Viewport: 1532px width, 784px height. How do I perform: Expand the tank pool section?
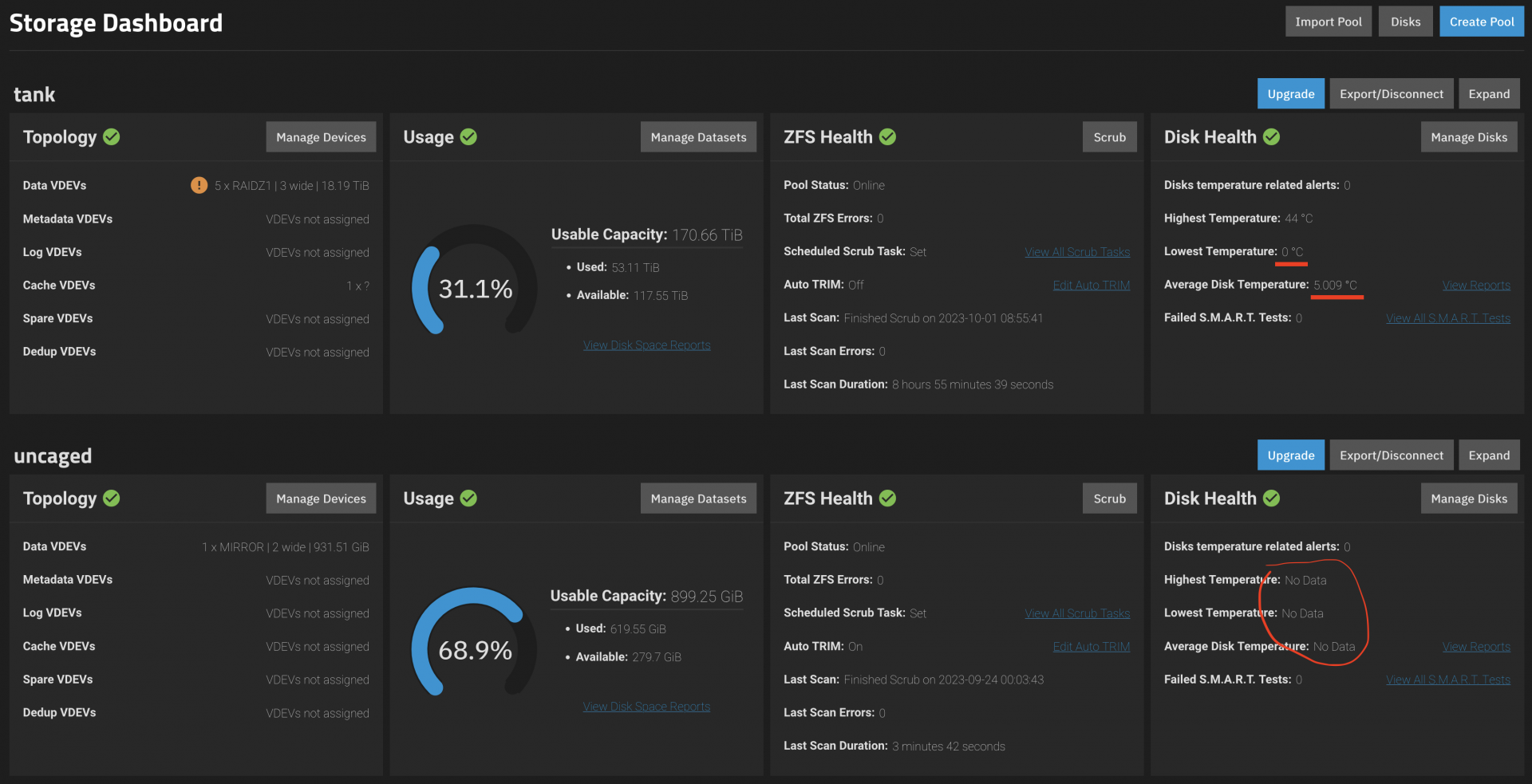[1489, 94]
